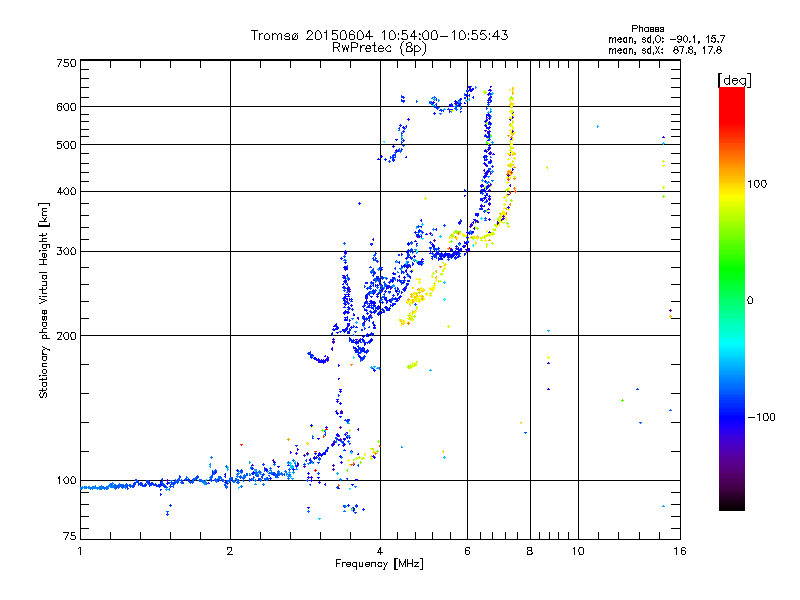Click the 'mean, sd,O: -90.1, 15.7' statistic
Screen dimensions: 800x600
[x=666, y=39]
